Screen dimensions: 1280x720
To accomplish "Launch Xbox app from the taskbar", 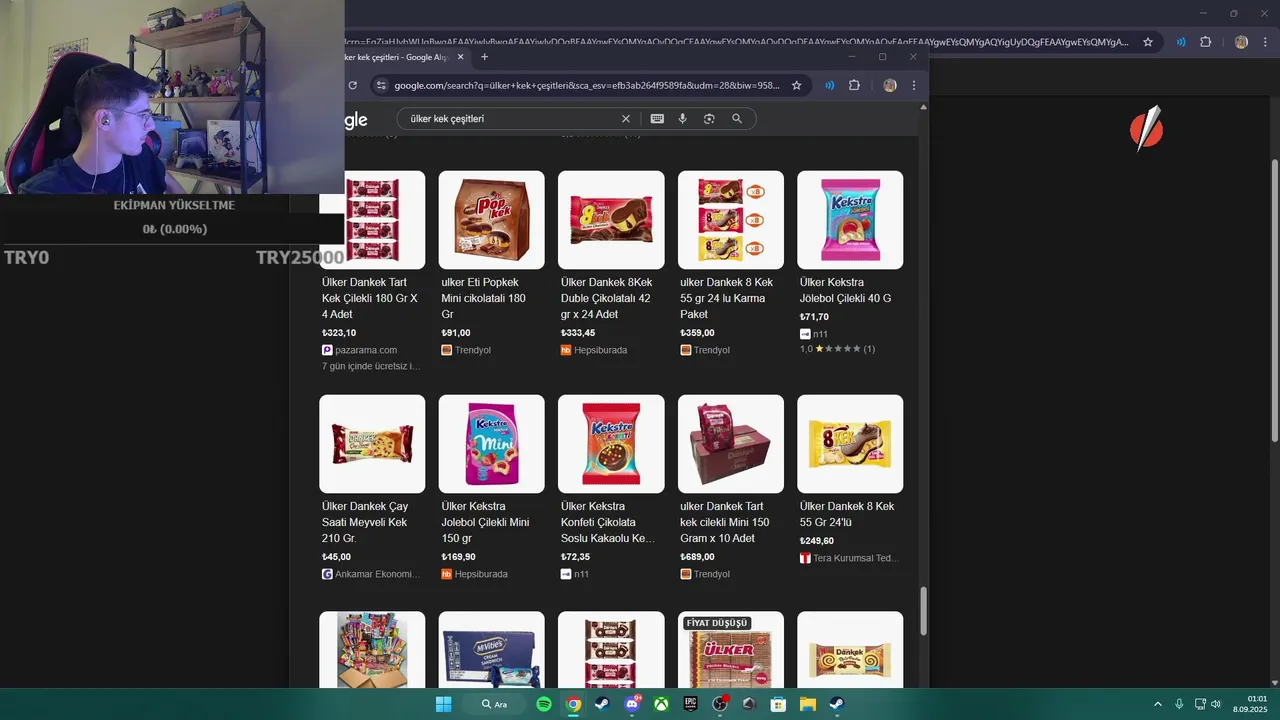I will point(661,704).
